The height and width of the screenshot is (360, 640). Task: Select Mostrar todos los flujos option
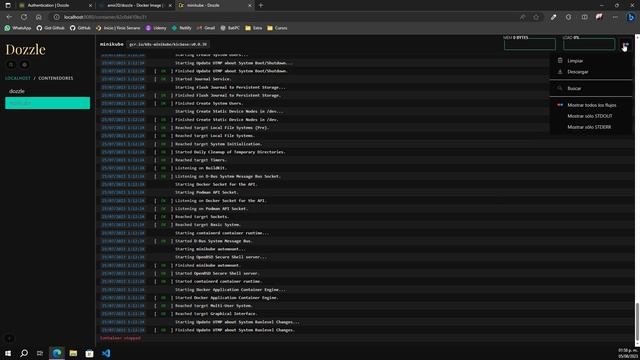(x=591, y=105)
